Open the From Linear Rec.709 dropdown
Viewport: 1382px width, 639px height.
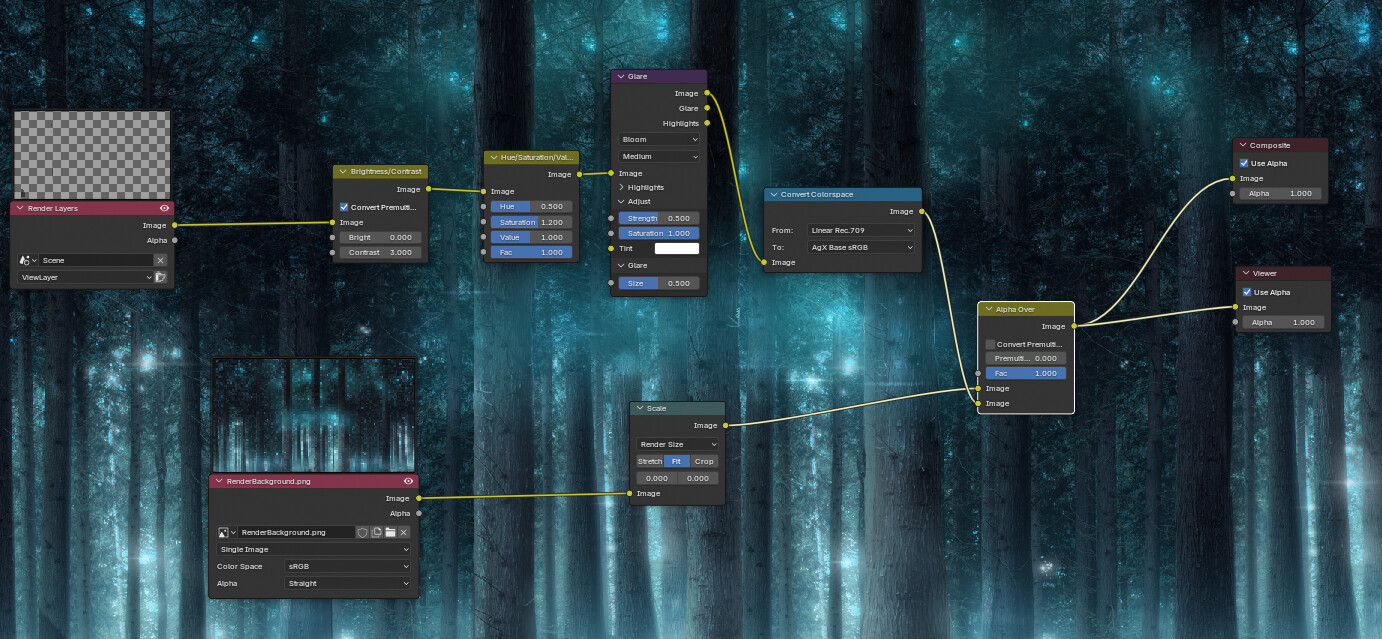(861, 230)
